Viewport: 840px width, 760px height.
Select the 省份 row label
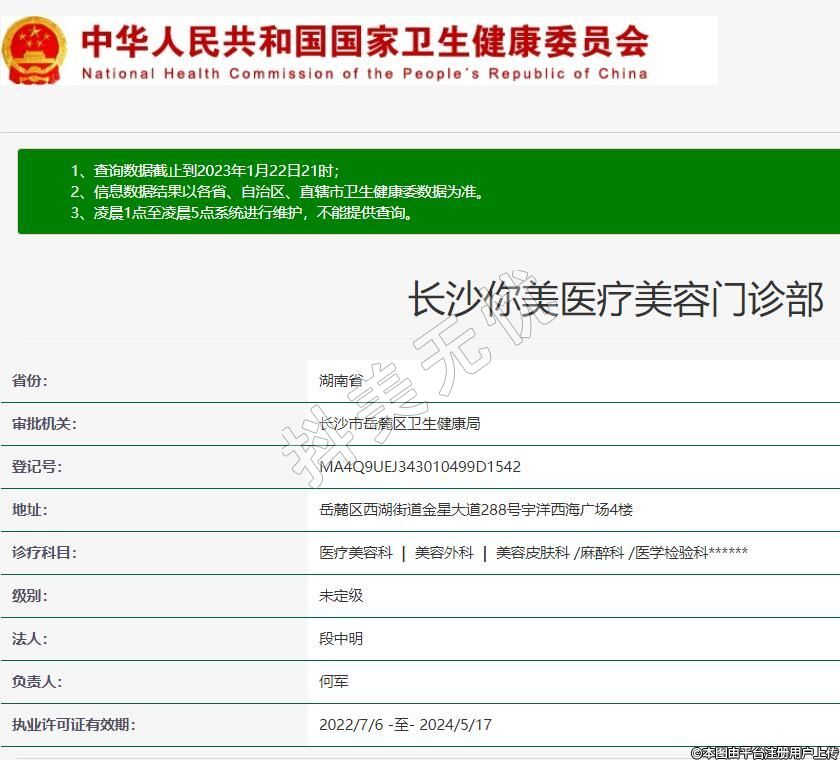coord(30,381)
